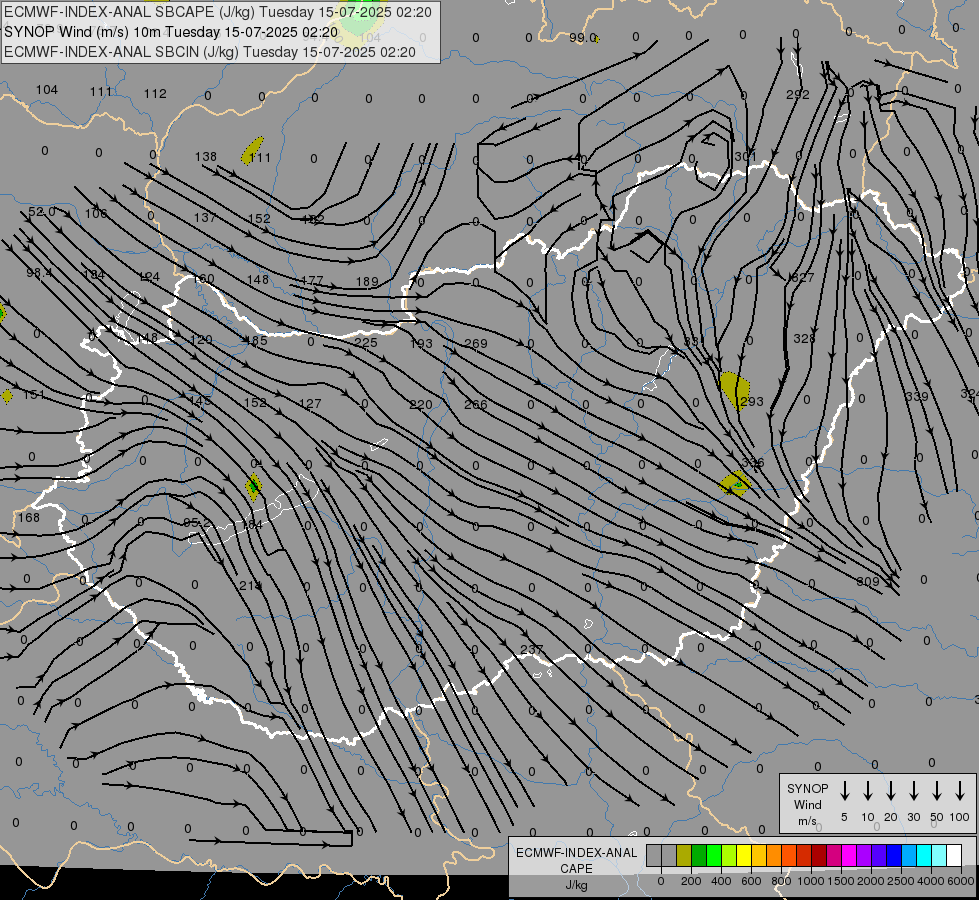Select the bright green CAPE legend swatch
The height and width of the screenshot is (900, 979).
tap(714, 855)
